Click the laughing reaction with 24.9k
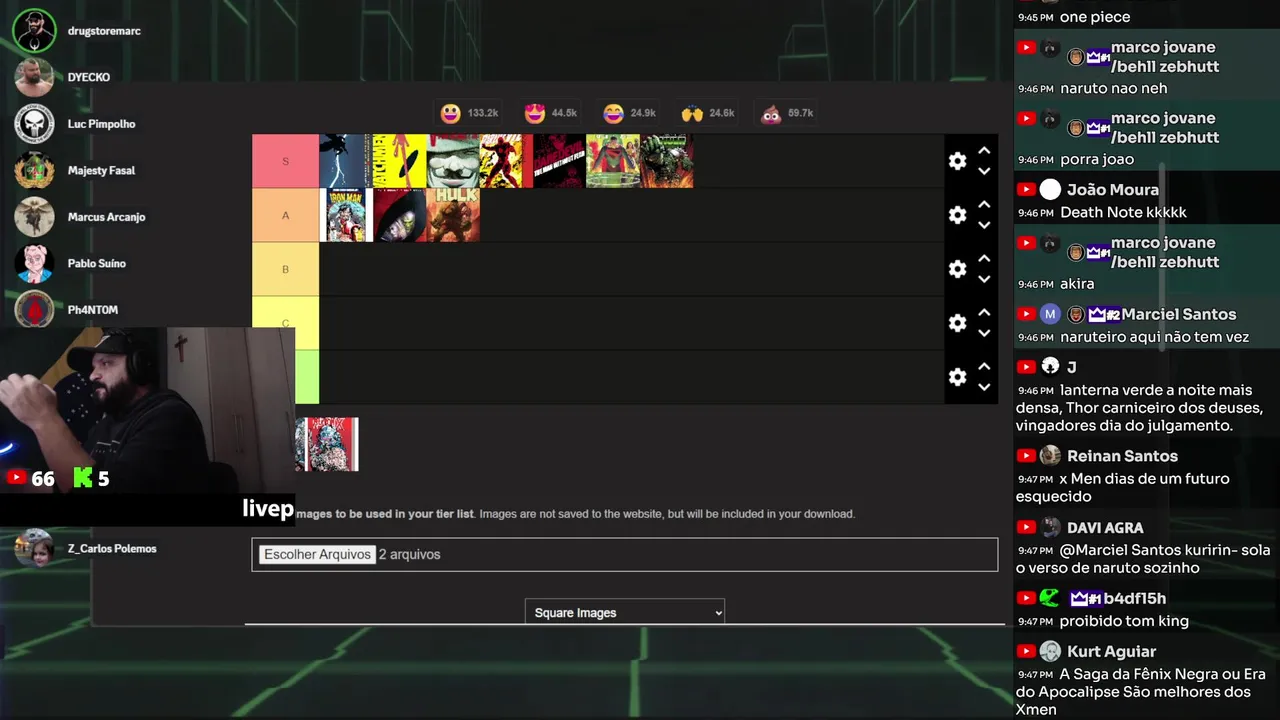 (613, 113)
